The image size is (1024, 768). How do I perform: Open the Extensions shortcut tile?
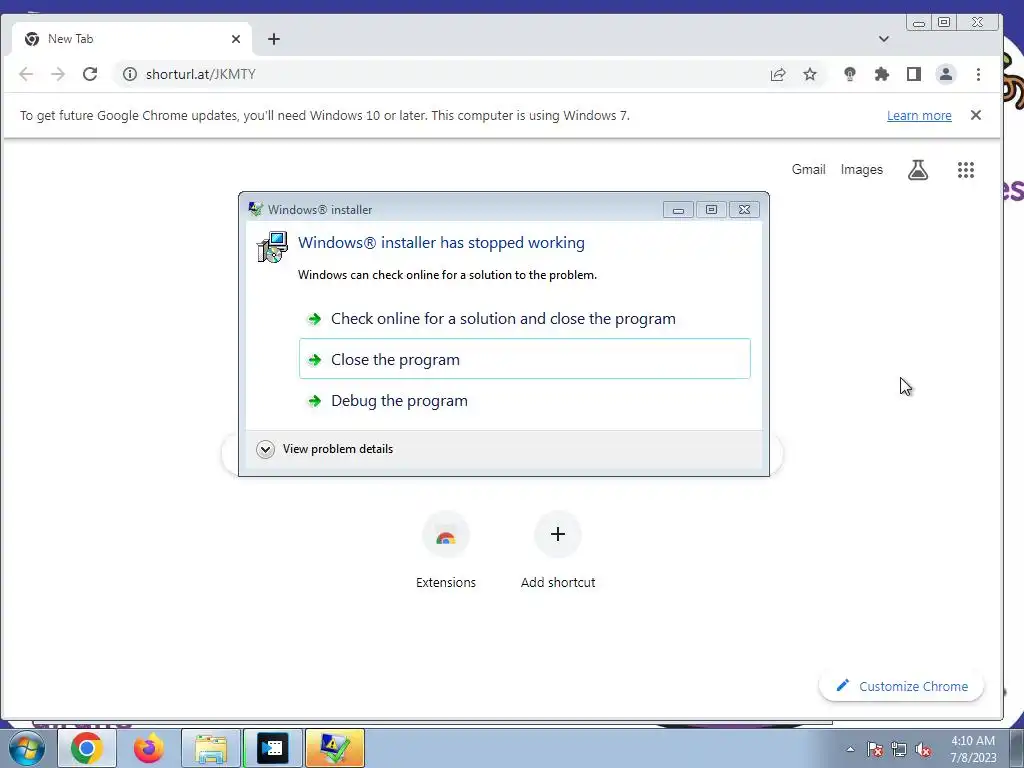(446, 552)
